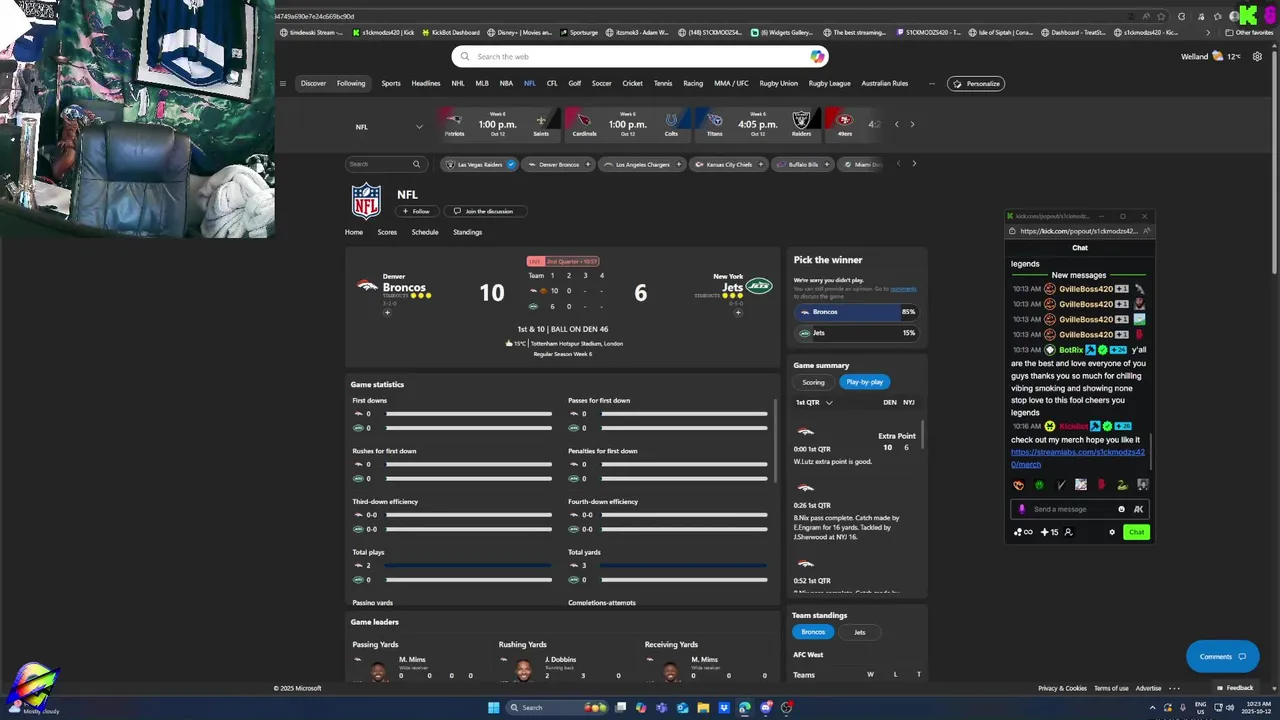The width and height of the screenshot is (1280, 720).
Task: Open Microsoft Edge from the taskbar
Action: pyautogui.click(x=745, y=707)
